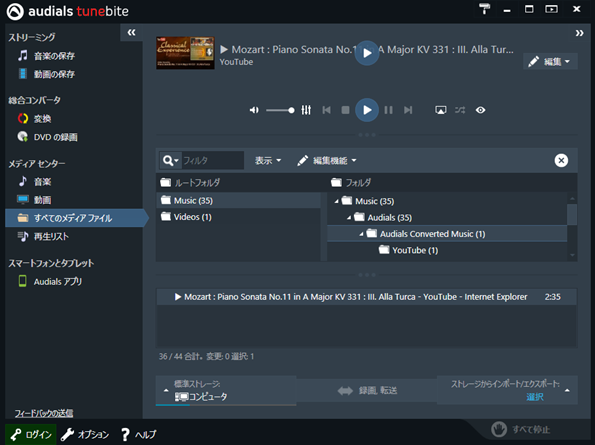The image size is (595, 445).
Task: Click the ログイン button
Action: click(31, 434)
